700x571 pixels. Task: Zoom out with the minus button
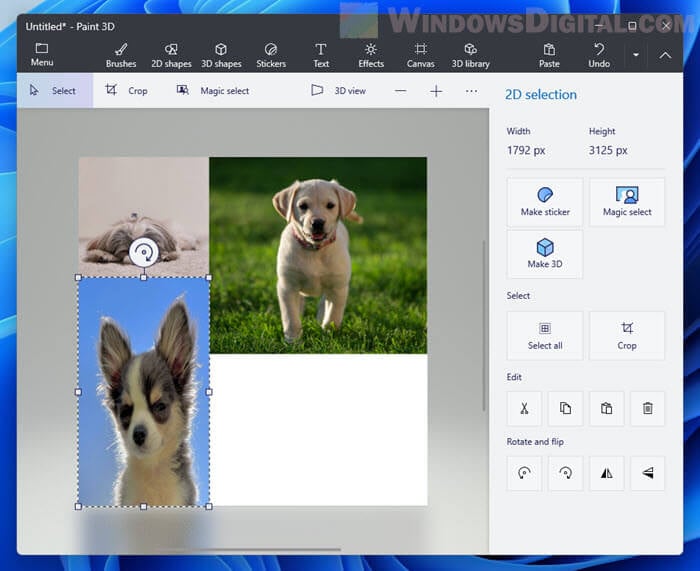(x=400, y=91)
